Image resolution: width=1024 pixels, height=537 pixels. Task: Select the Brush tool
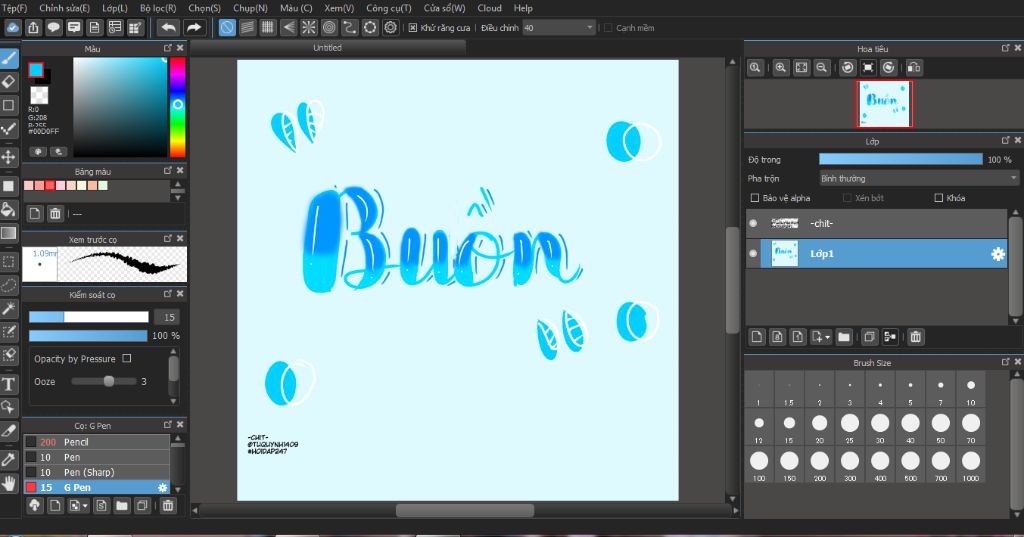pyautogui.click(x=8, y=58)
